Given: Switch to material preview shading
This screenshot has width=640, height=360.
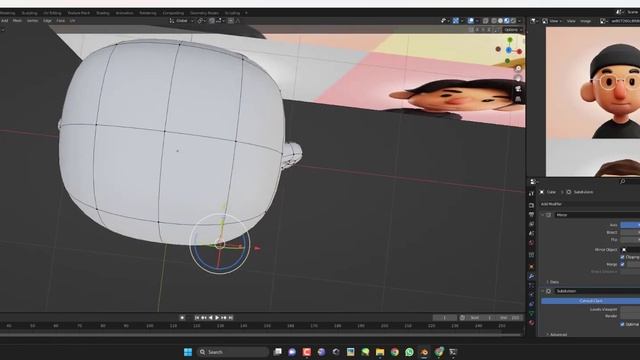Looking at the screenshot, I should tap(507, 20).
